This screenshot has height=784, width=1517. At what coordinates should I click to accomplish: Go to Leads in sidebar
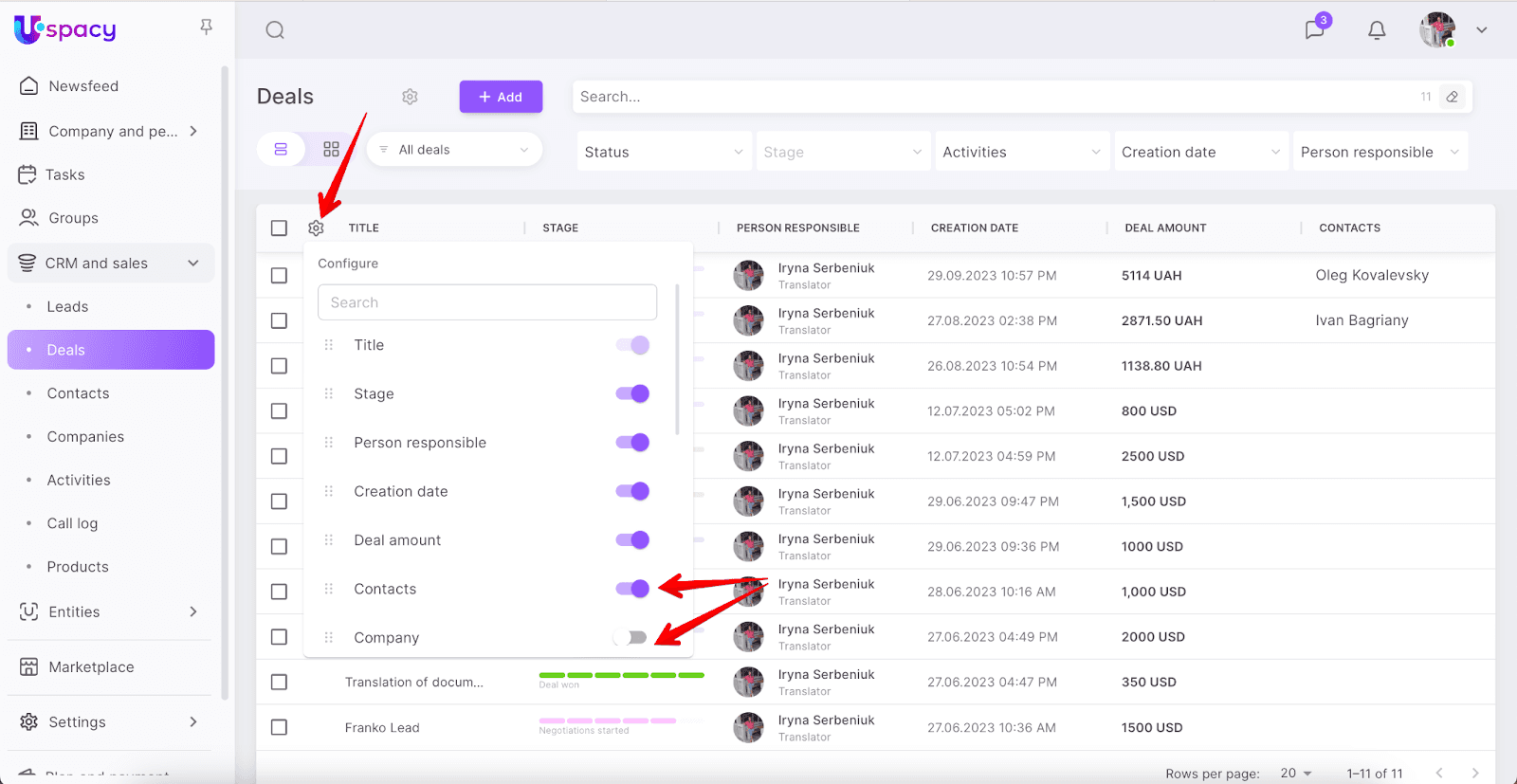67,307
